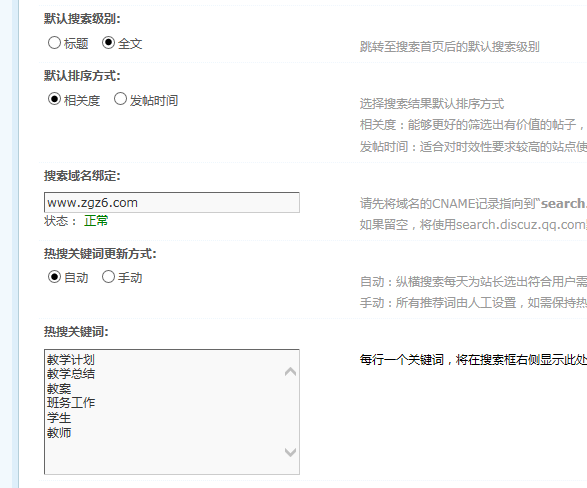
Task: Click the 教学总结 keyword line
Action: pyautogui.click(x=71, y=374)
